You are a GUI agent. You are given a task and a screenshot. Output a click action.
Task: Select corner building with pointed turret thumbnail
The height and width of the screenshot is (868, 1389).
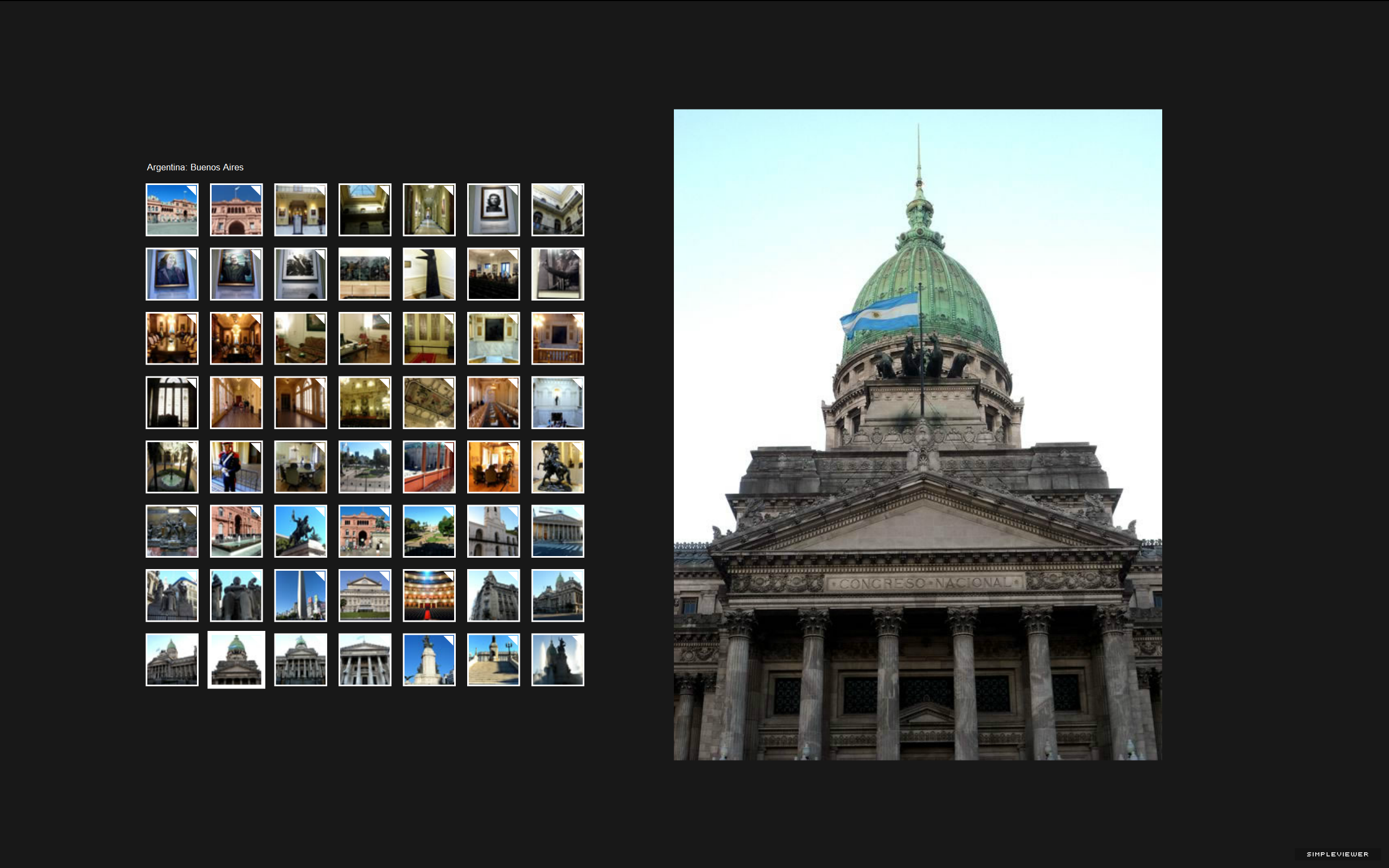[494, 595]
